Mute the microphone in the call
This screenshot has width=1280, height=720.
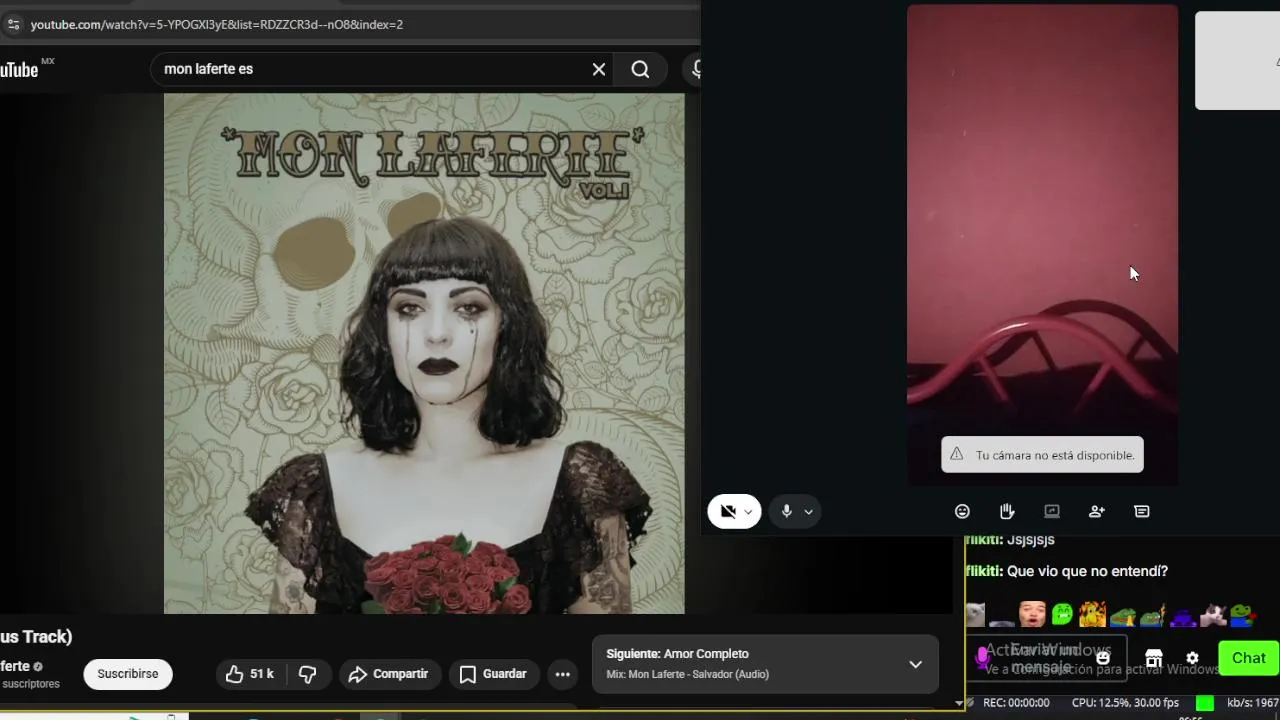click(787, 511)
